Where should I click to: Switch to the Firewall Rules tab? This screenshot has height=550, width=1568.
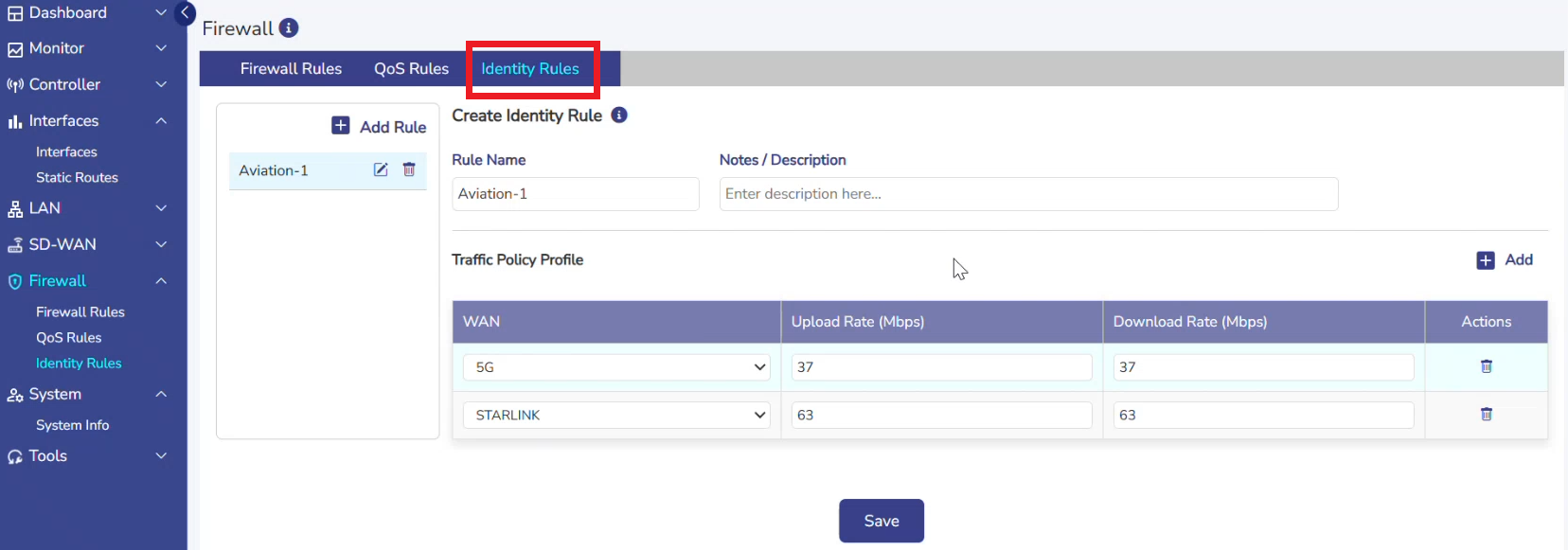(291, 69)
